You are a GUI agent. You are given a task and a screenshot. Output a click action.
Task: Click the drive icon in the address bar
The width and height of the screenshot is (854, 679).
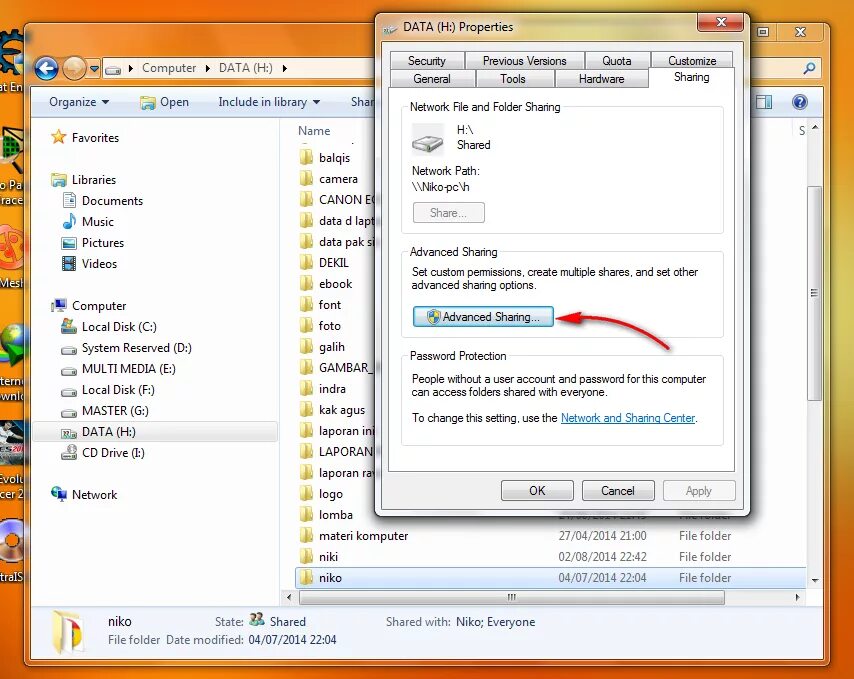click(113, 69)
